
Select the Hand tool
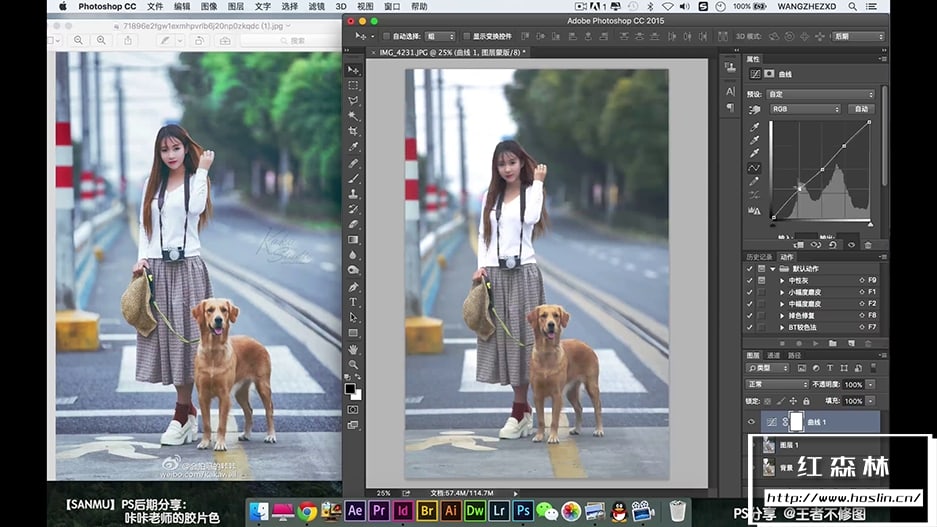point(353,350)
